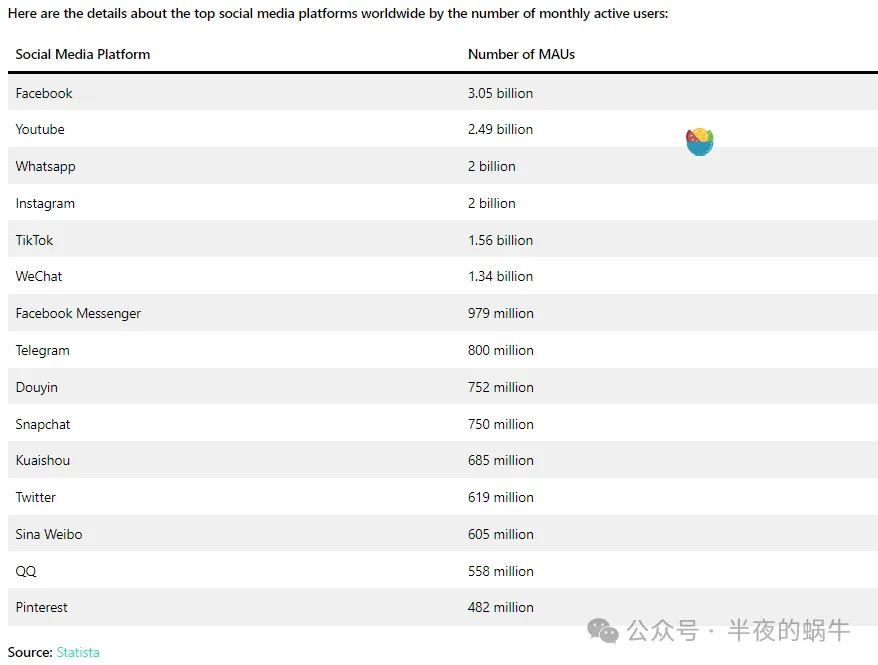Open the Statista source link
This screenshot has width=878, height=665.
pos(78,652)
